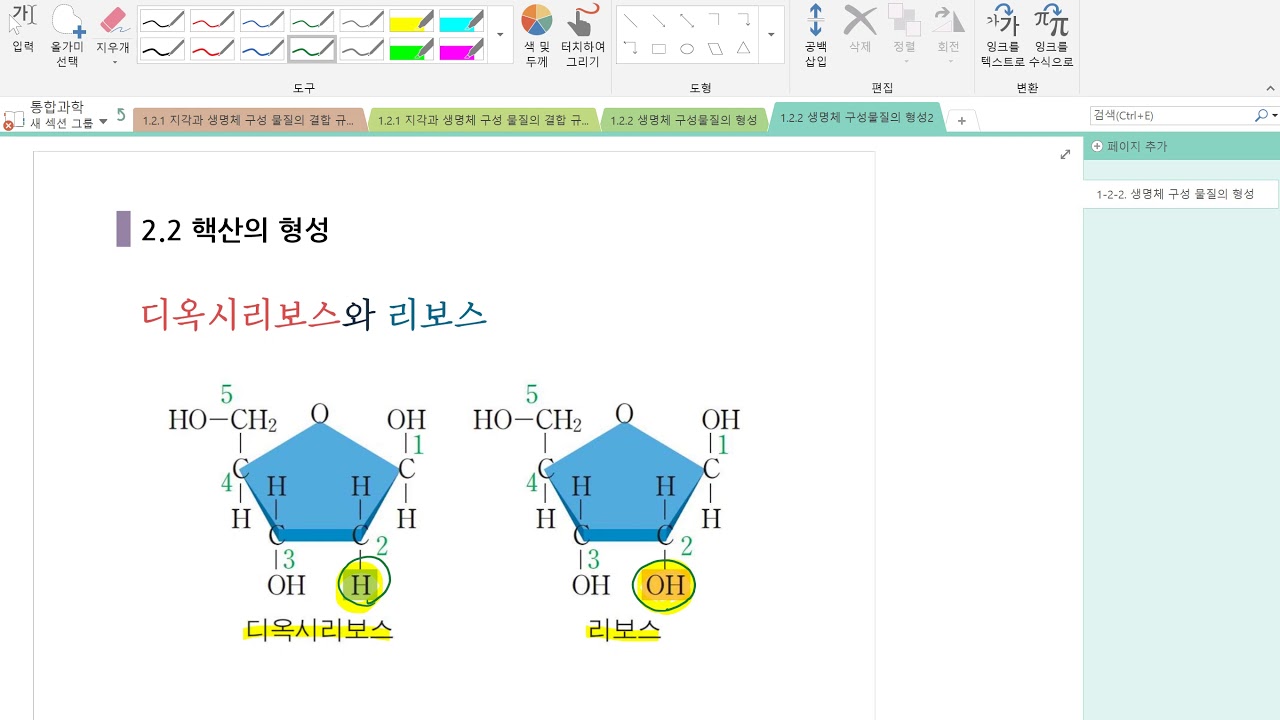This screenshot has height=720, width=1280.
Task: Click the circled OH in ribose diagram
Action: (x=666, y=584)
